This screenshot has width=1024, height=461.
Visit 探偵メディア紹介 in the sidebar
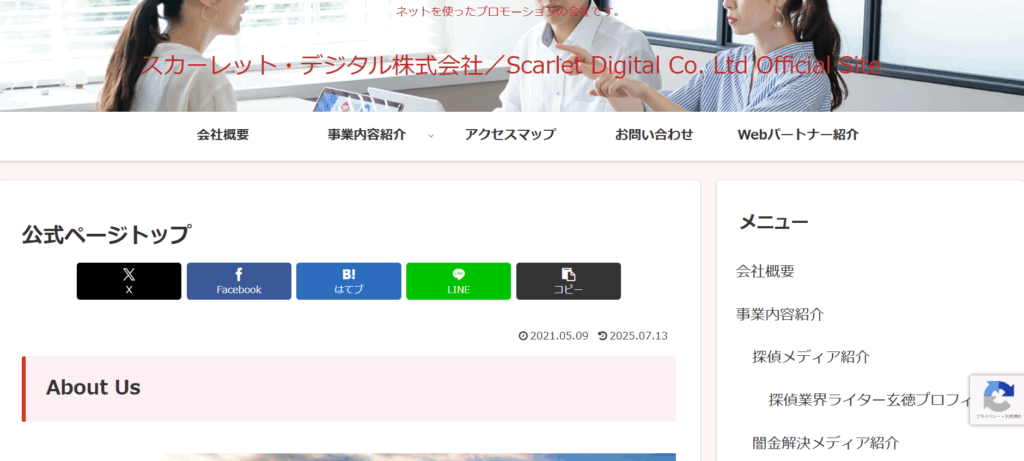click(x=811, y=357)
